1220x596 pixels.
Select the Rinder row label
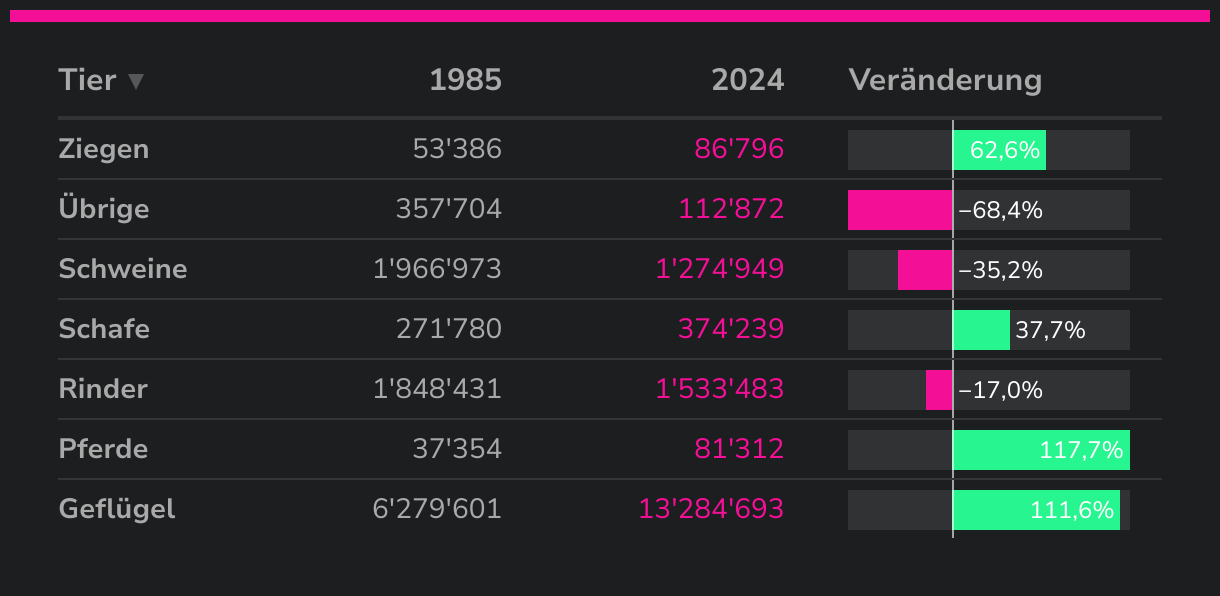coord(103,389)
